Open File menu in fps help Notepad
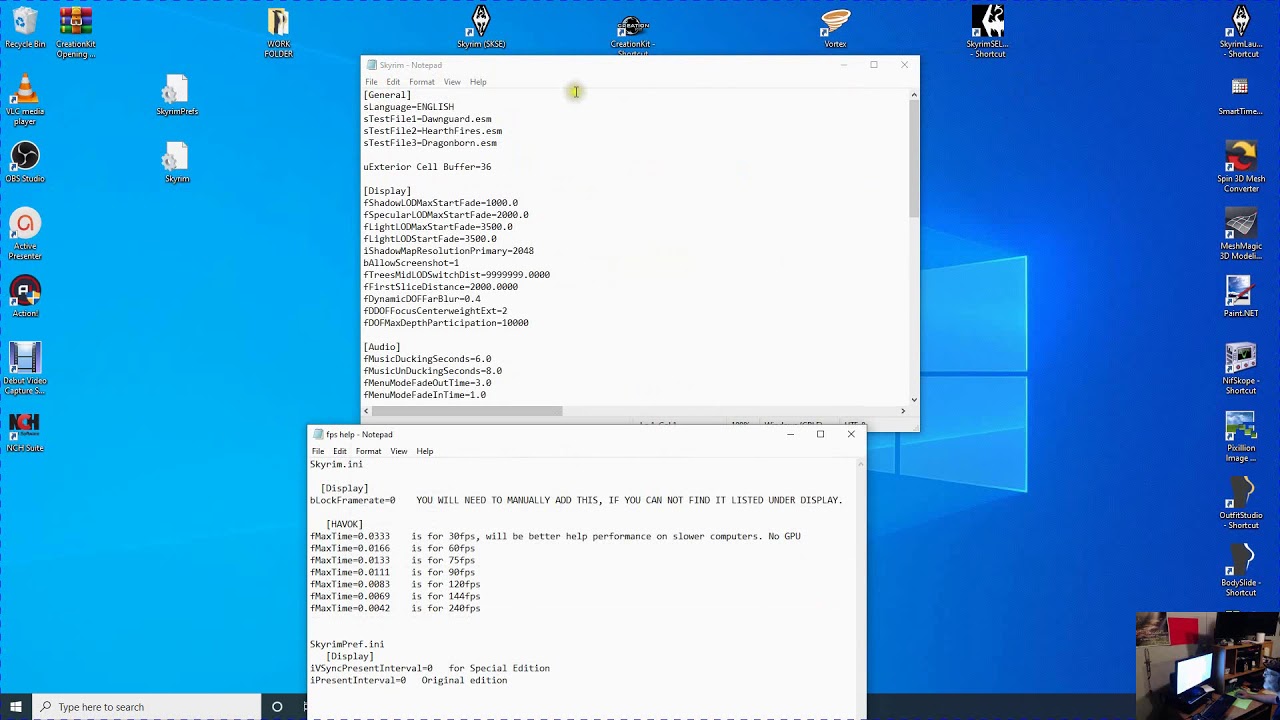 [x=318, y=451]
